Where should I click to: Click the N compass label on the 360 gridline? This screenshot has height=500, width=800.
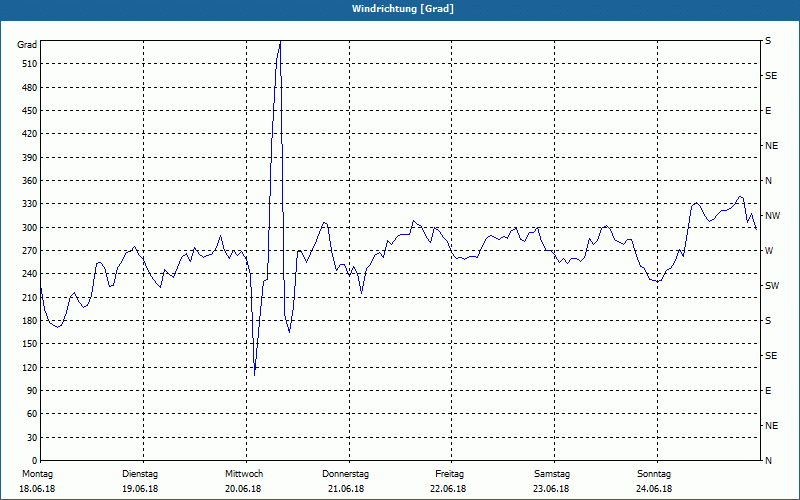coord(768,181)
